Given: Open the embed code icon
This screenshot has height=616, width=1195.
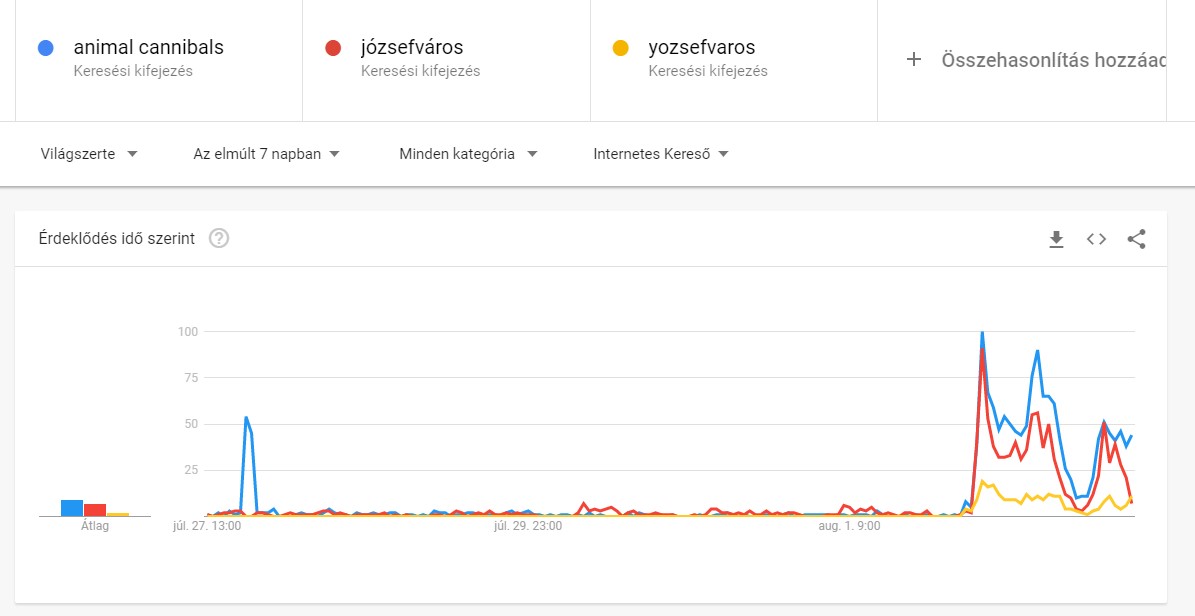Looking at the screenshot, I should (1096, 239).
